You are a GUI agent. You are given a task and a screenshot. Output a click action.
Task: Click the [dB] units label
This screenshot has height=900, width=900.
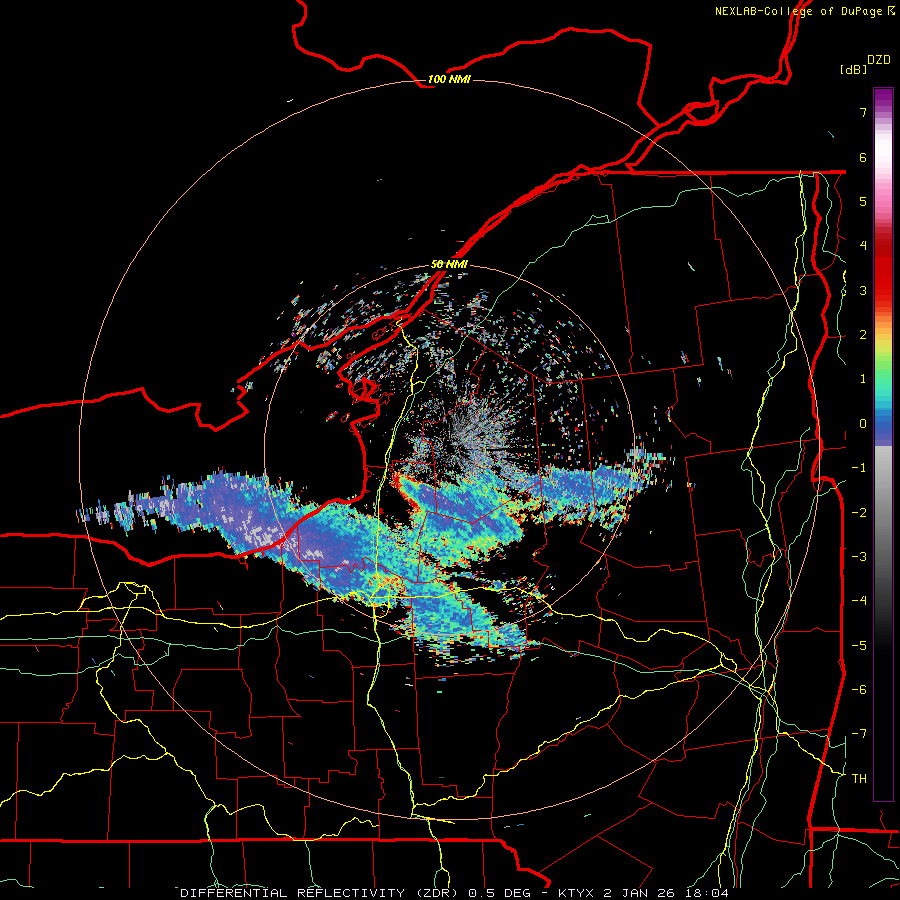click(x=854, y=69)
